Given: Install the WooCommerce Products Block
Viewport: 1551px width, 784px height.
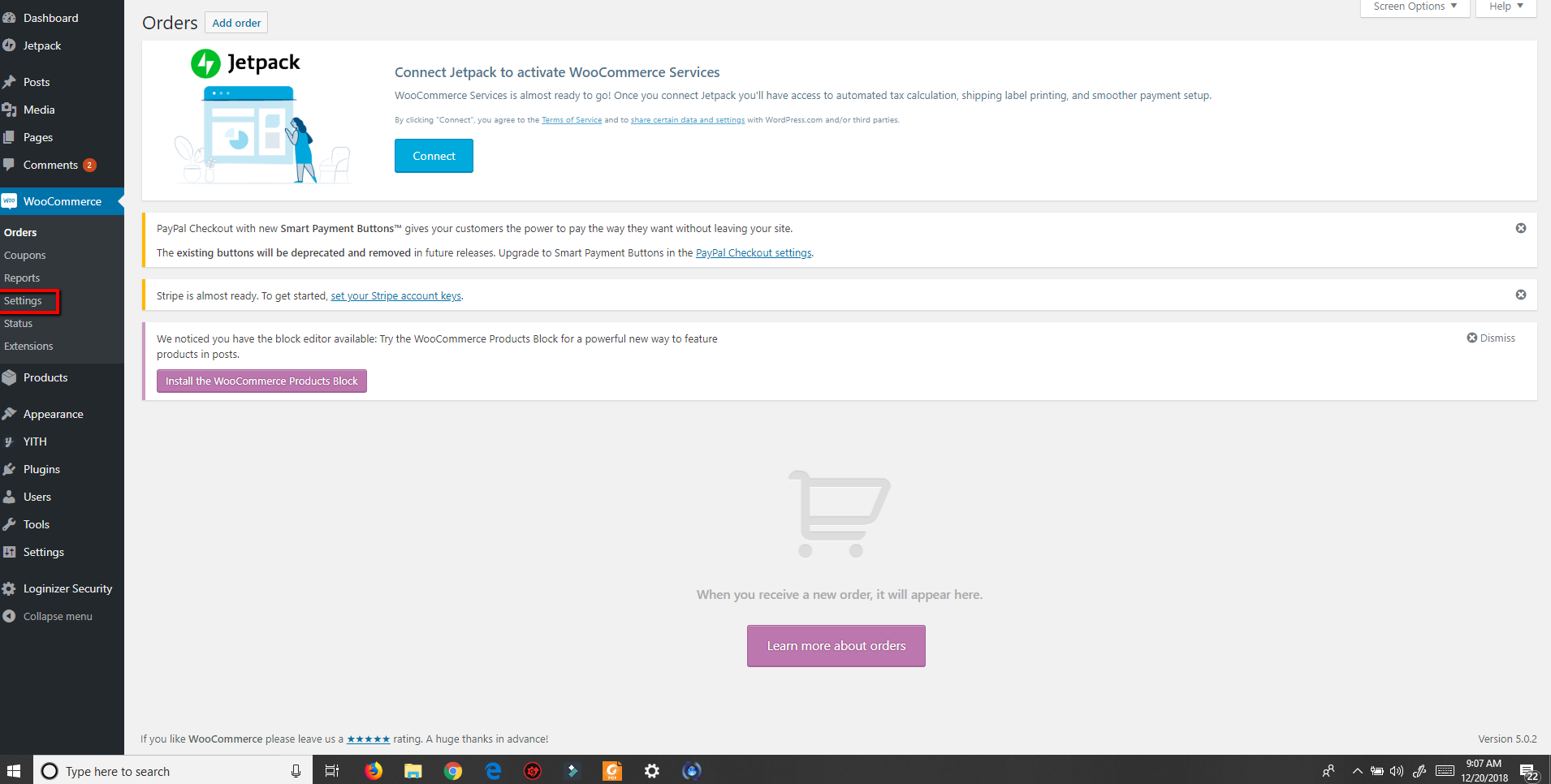Looking at the screenshot, I should [261, 381].
